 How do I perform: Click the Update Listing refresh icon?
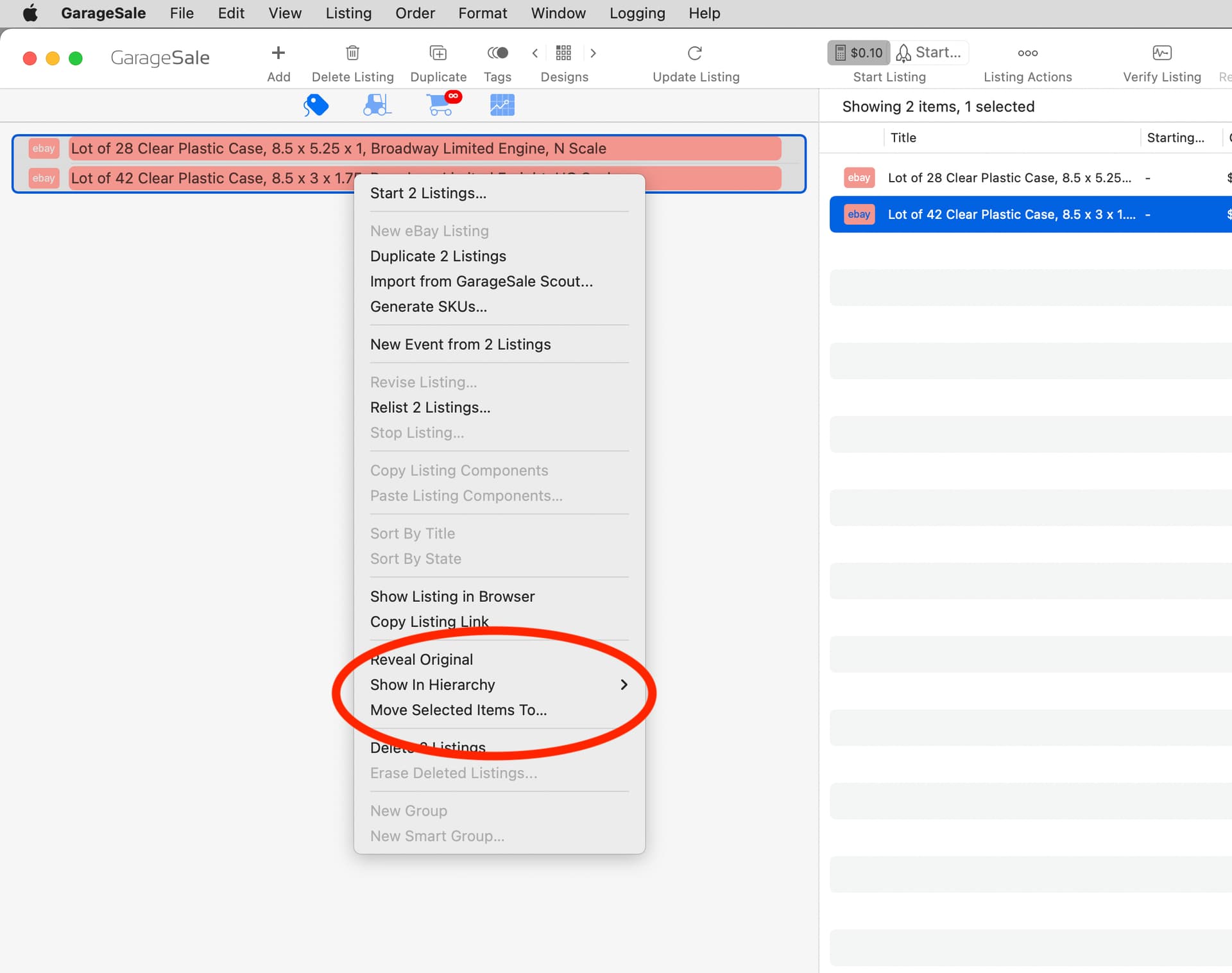point(695,53)
